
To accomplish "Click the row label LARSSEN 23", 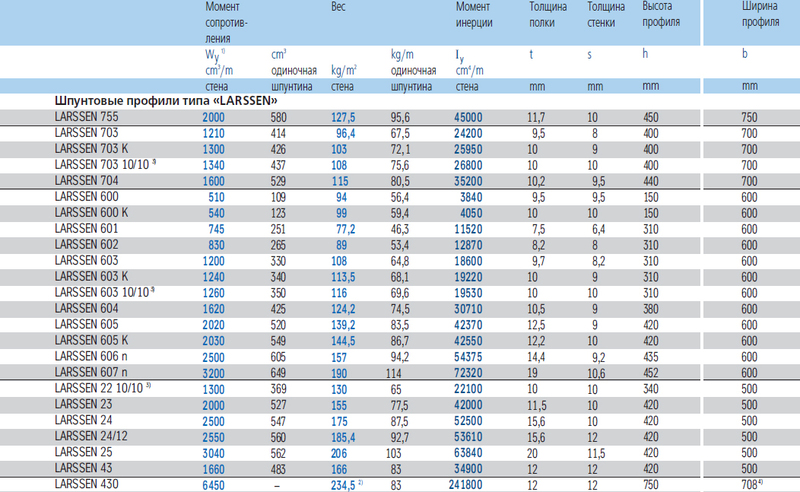I will [83, 404].
